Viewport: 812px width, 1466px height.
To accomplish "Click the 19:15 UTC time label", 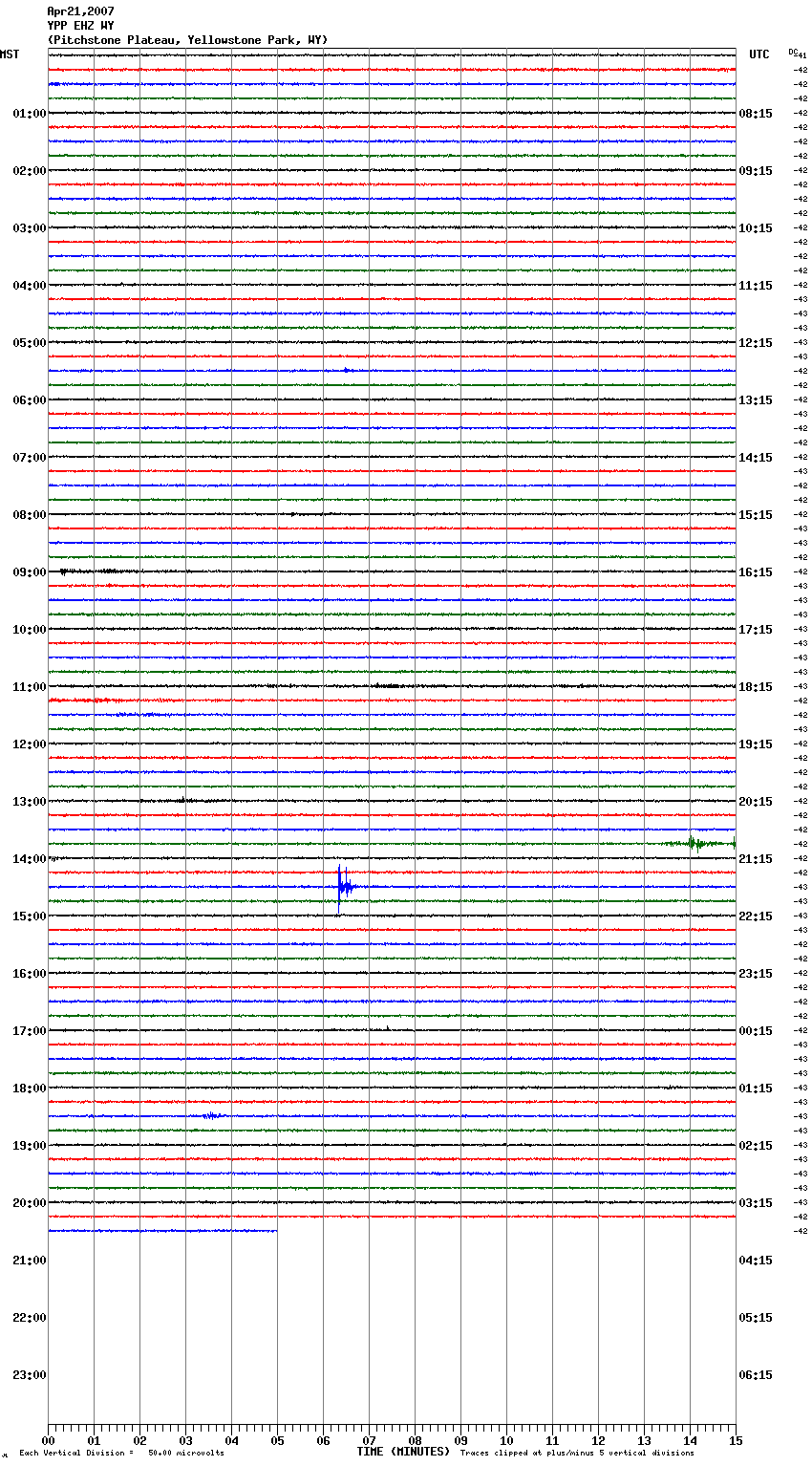I will [x=756, y=744].
